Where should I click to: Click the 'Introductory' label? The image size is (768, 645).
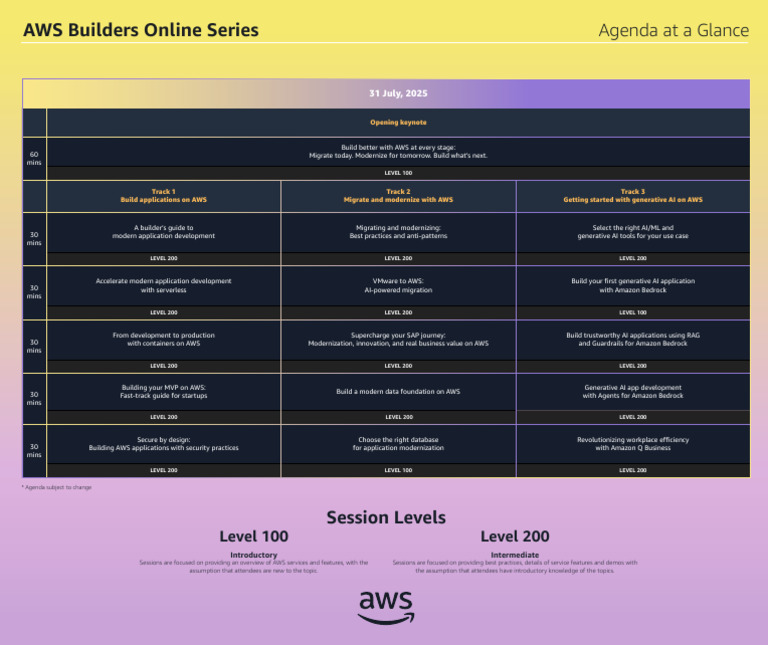pyautogui.click(x=254, y=555)
